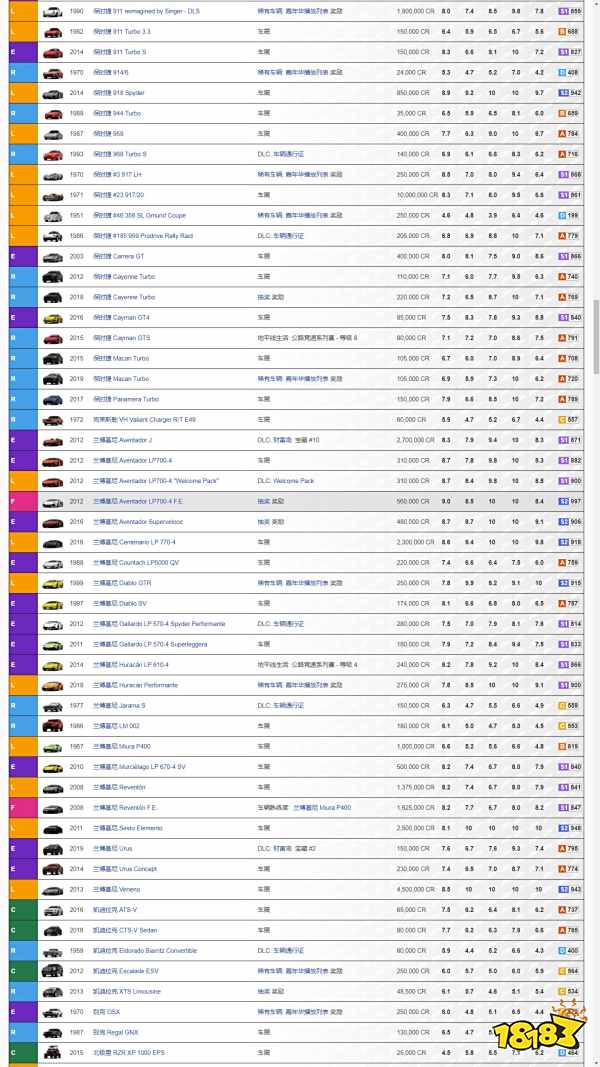Open the 918 Spyder car thumbnail

pyautogui.click(x=52, y=93)
